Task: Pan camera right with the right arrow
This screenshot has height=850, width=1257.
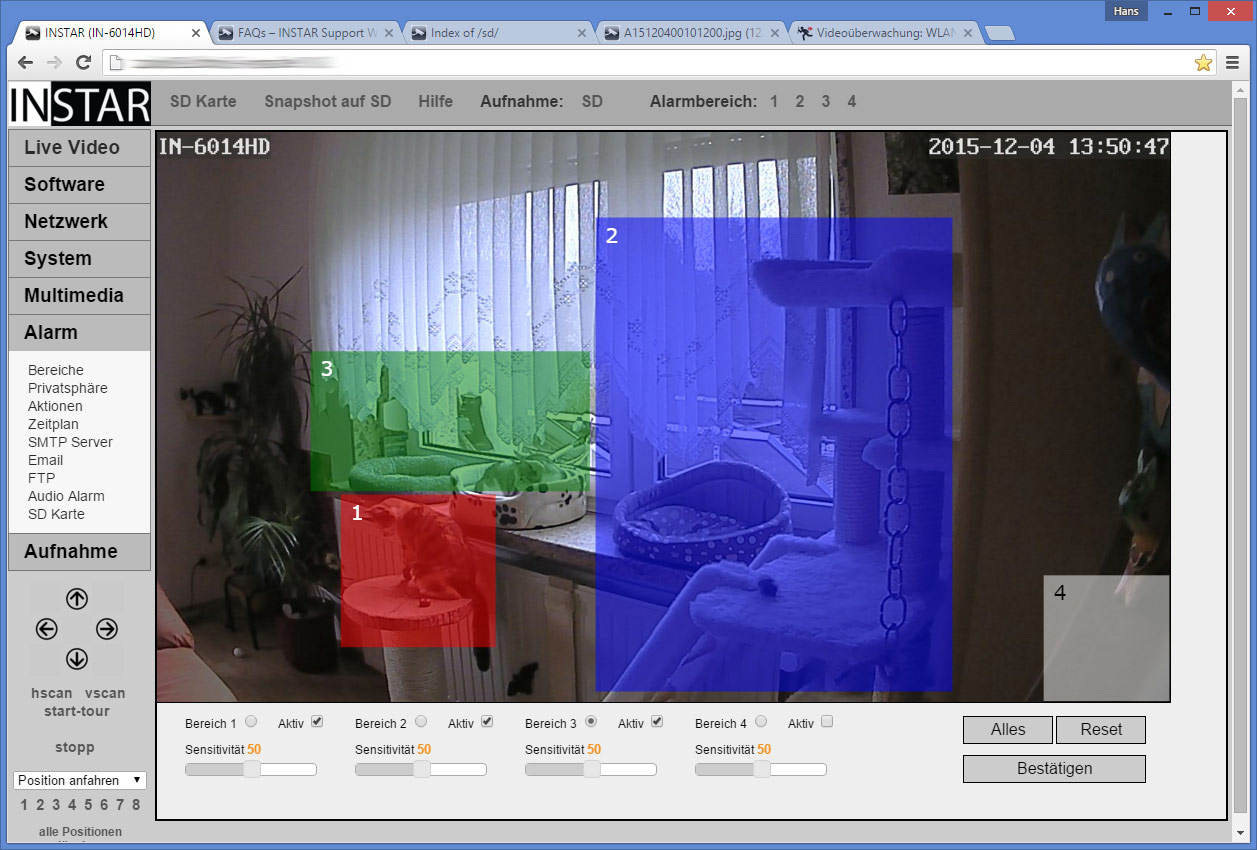Action: 107,629
